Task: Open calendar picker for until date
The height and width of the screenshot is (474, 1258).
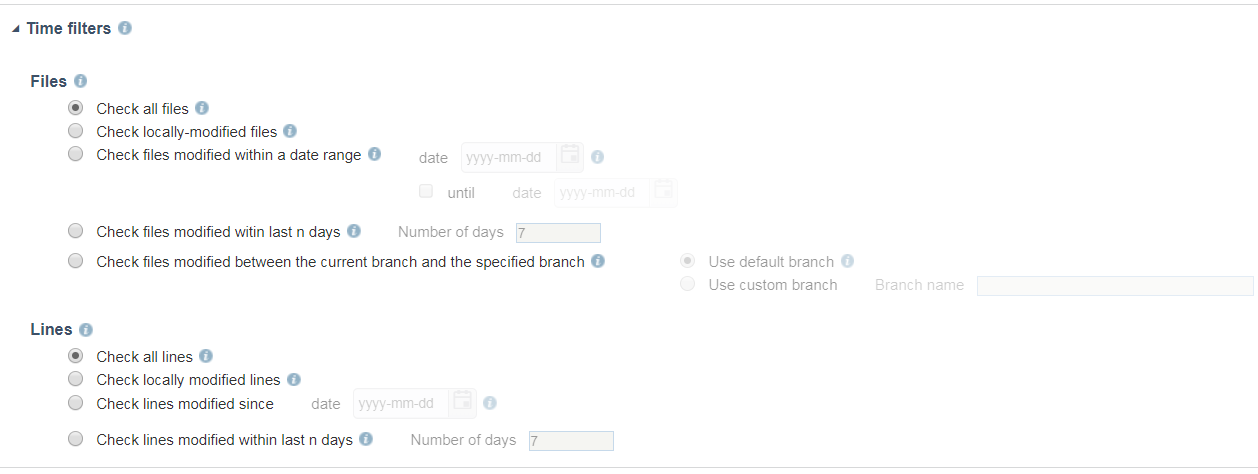Action: 664,191
